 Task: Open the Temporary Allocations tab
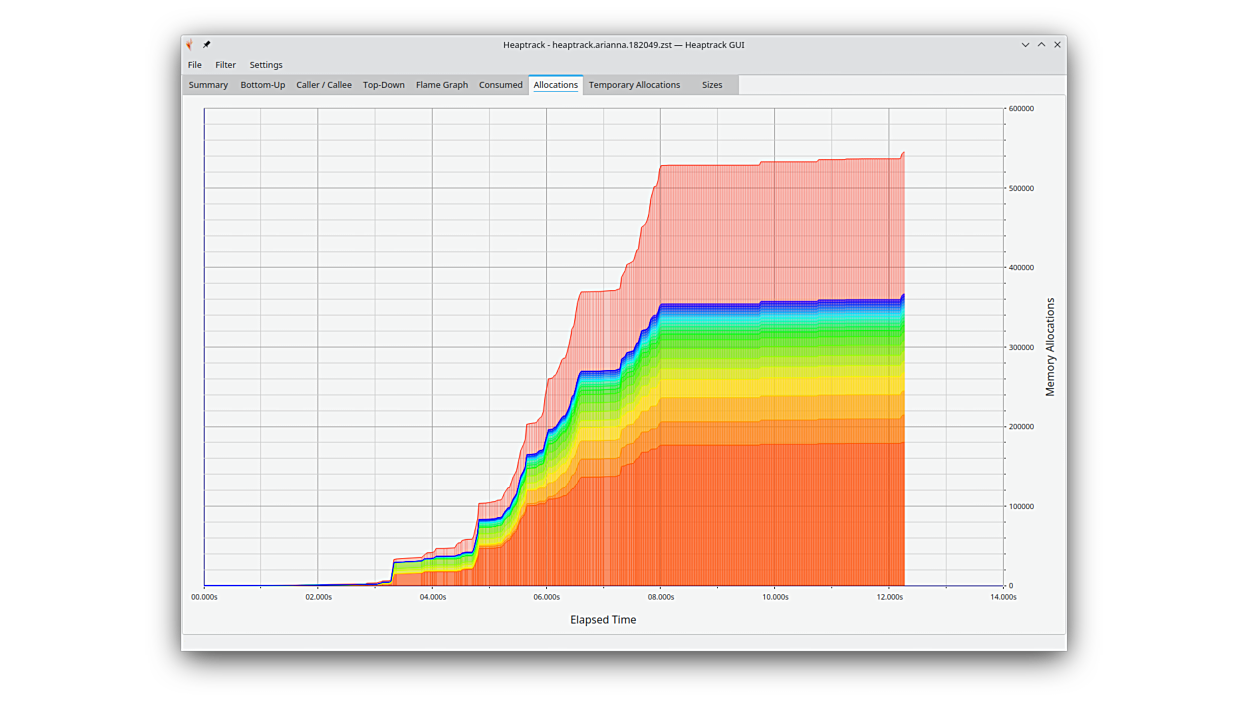(x=634, y=85)
